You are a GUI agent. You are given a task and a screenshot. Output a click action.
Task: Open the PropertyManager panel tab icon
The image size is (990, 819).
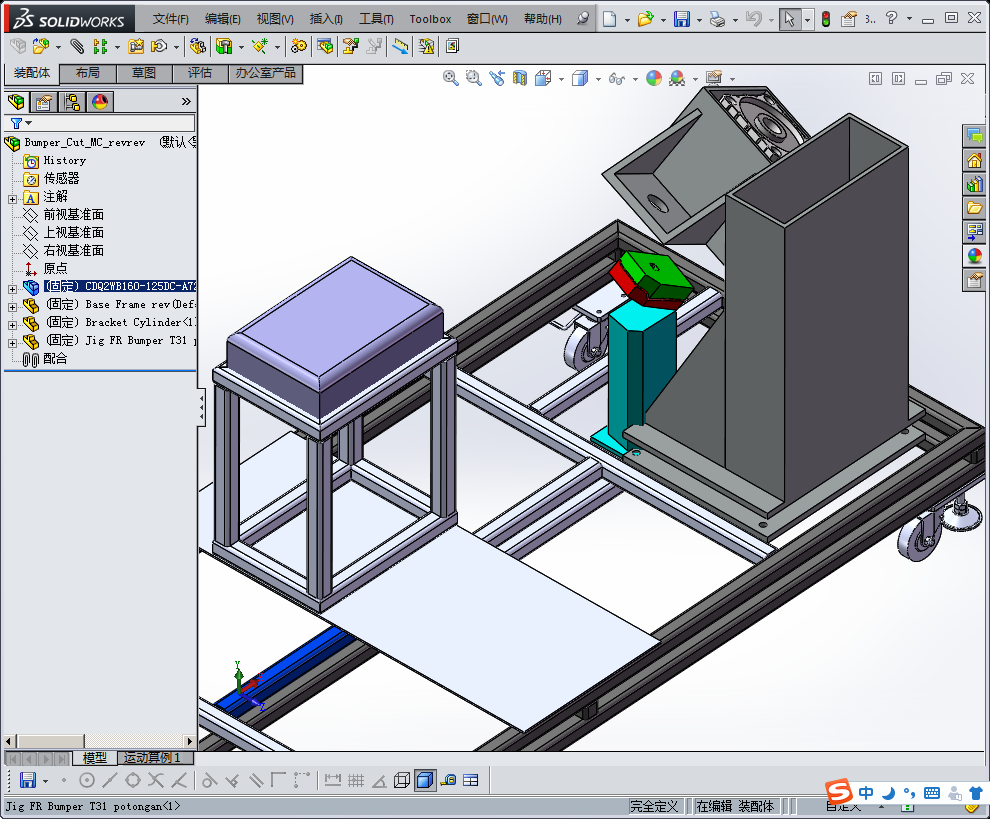(x=43, y=102)
